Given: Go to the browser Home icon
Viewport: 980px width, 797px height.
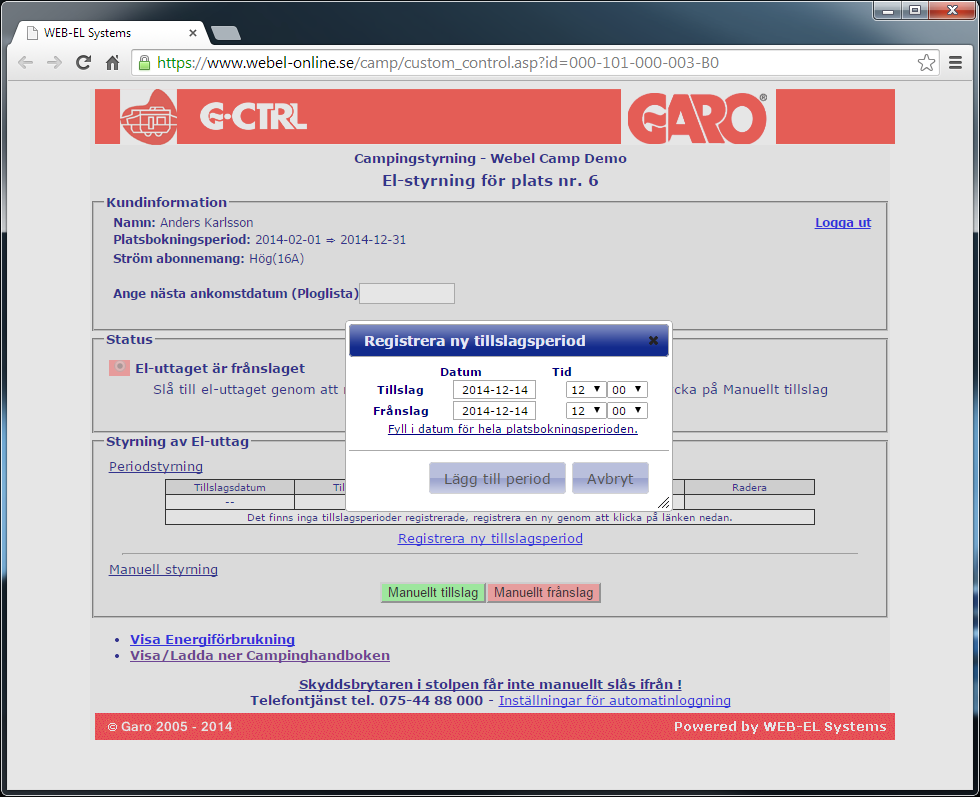Looking at the screenshot, I should click(x=112, y=63).
